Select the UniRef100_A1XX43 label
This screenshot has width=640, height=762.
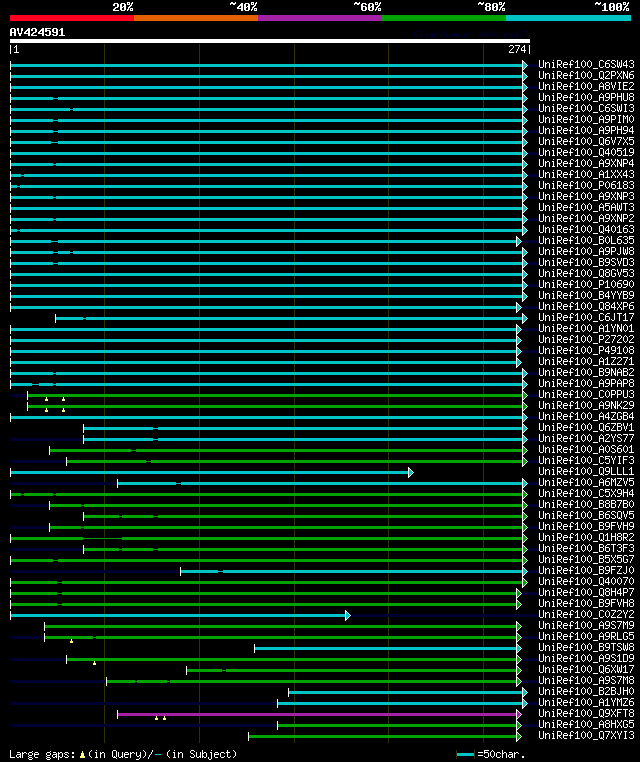[586, 174]
